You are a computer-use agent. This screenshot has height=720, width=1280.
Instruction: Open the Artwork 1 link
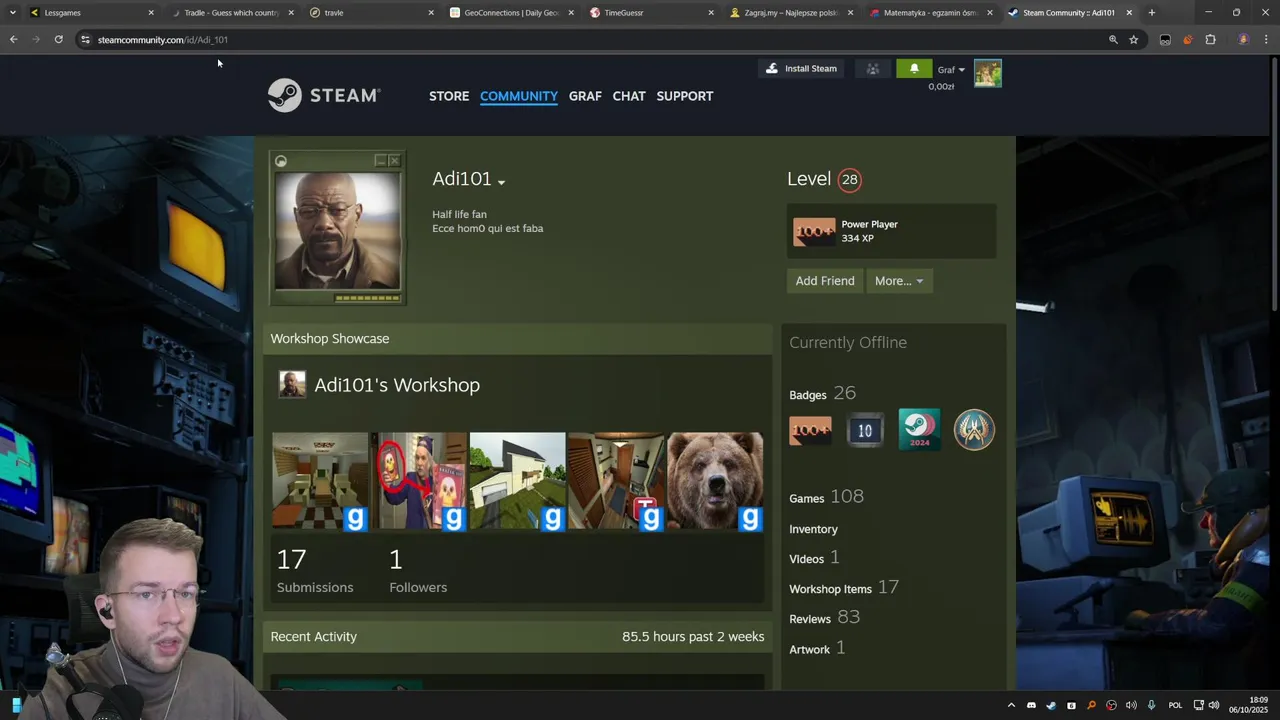[x=817, y=649]
